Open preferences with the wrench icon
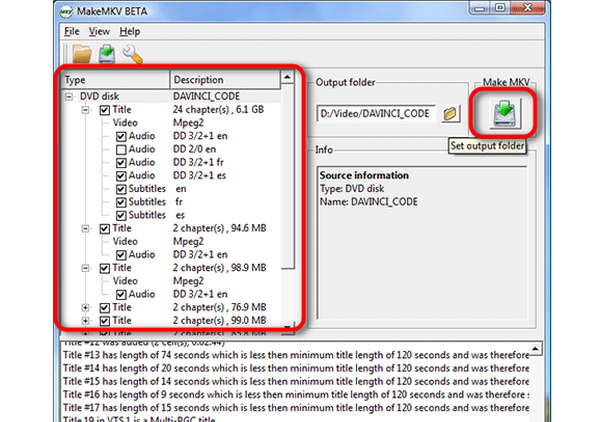This screenshot has height=422, width=600. point(132,54)
